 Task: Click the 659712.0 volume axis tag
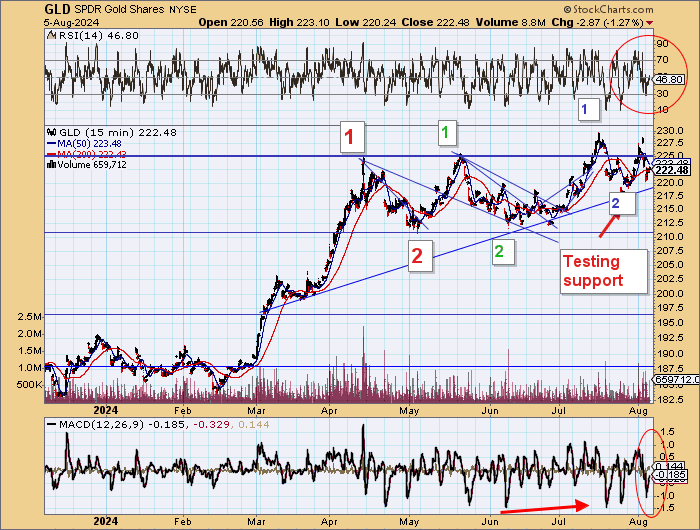tap(677, 379)
